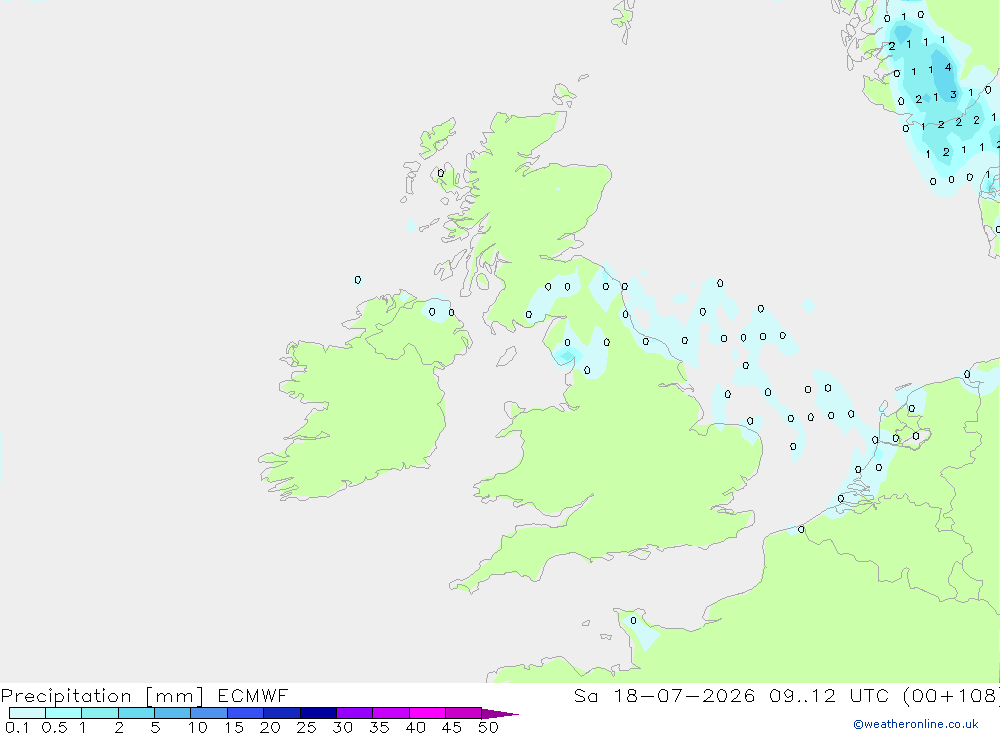Click the precipitation value 3 over Norway

[x=953, y=94]
